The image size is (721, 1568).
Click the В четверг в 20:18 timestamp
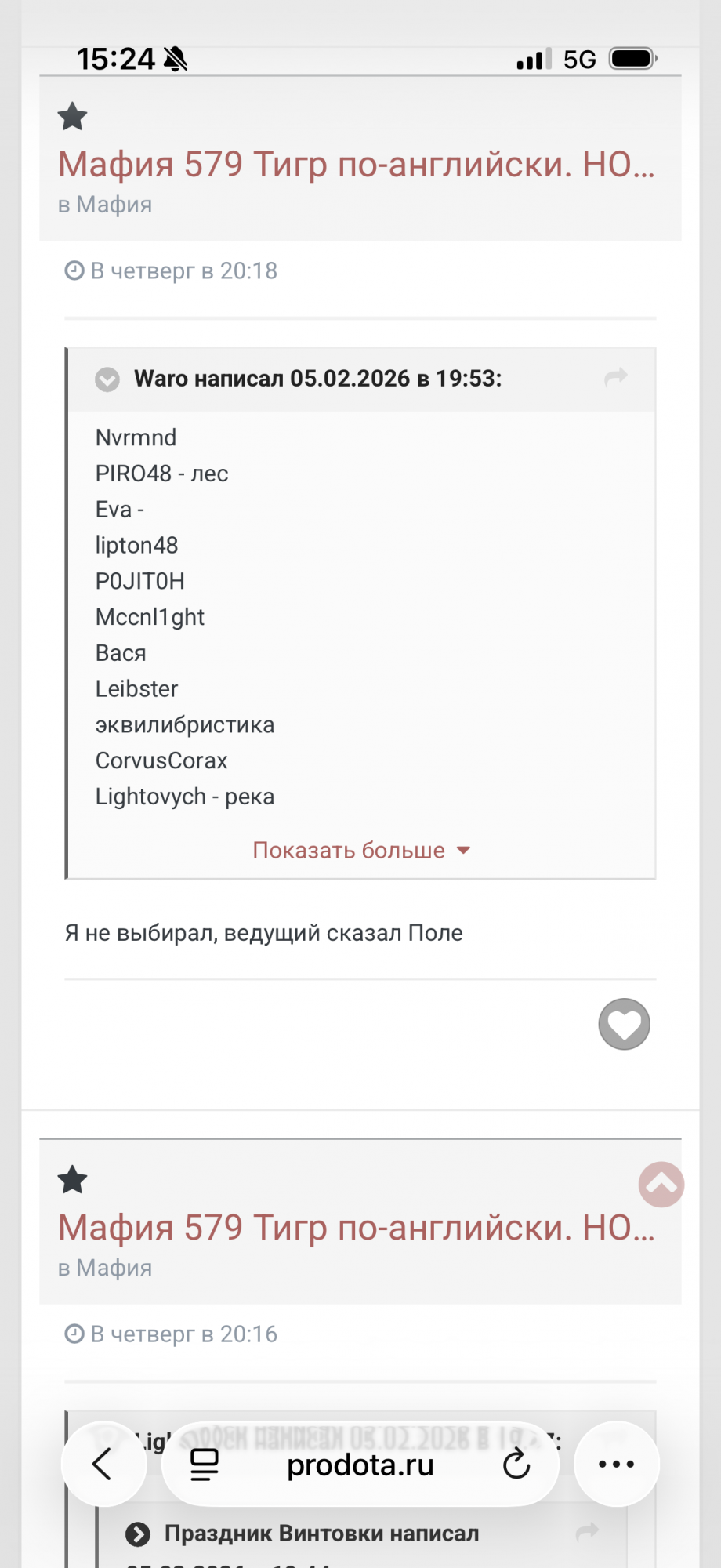[183, 271]
